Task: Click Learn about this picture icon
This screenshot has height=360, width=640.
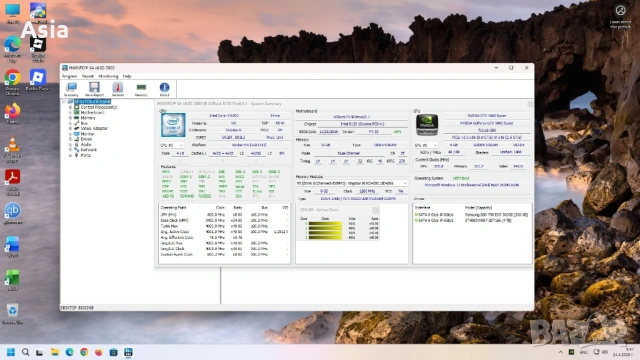Action: coord(620,11)
